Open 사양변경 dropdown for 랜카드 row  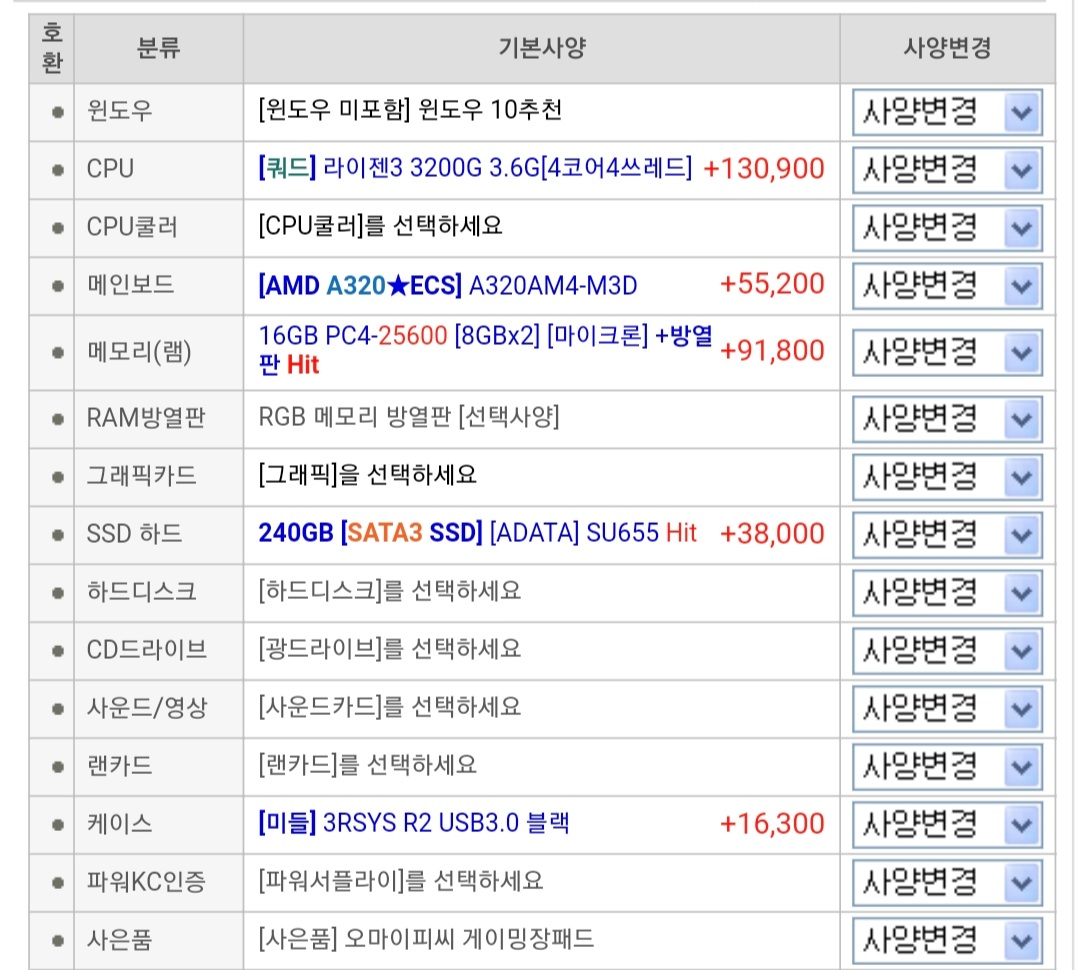947,766
